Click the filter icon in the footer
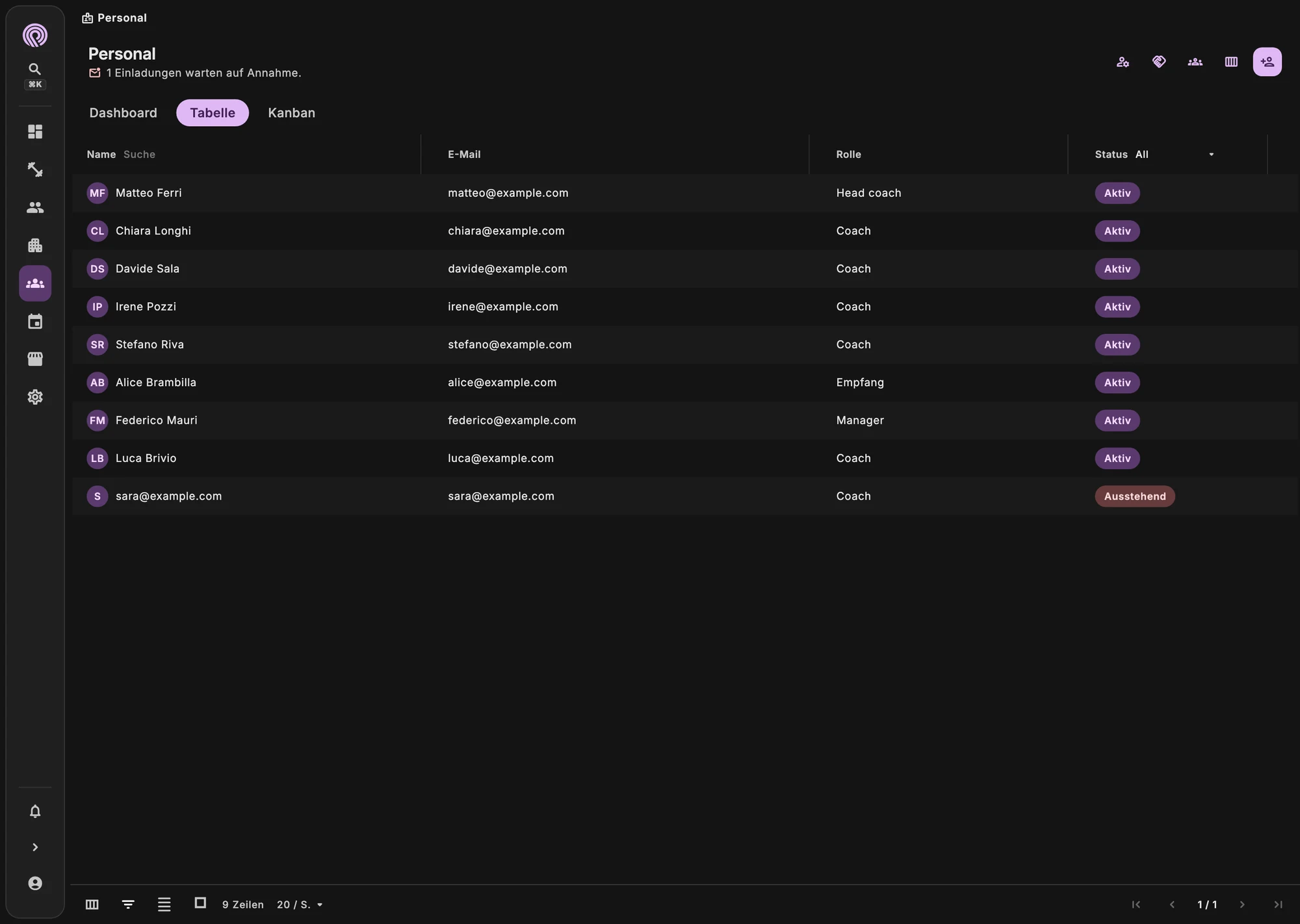This screenshot has width=1300, height=924. pyautogui.click(x=128, y=905)
